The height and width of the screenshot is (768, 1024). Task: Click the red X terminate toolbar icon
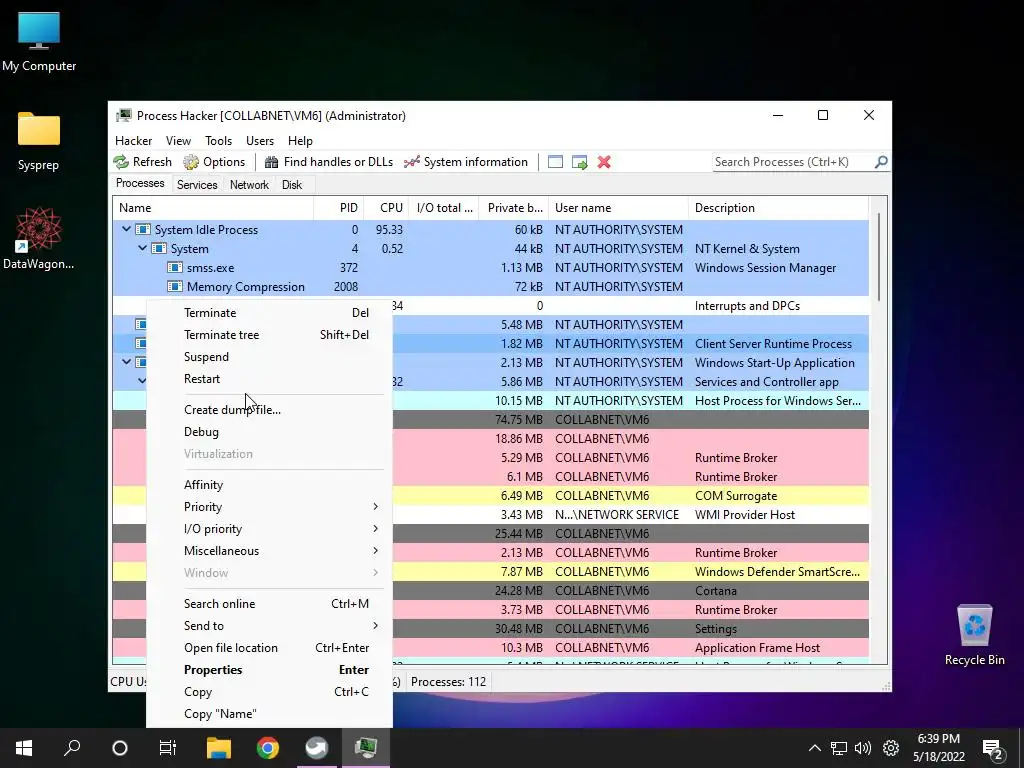(x=604, y=162)
